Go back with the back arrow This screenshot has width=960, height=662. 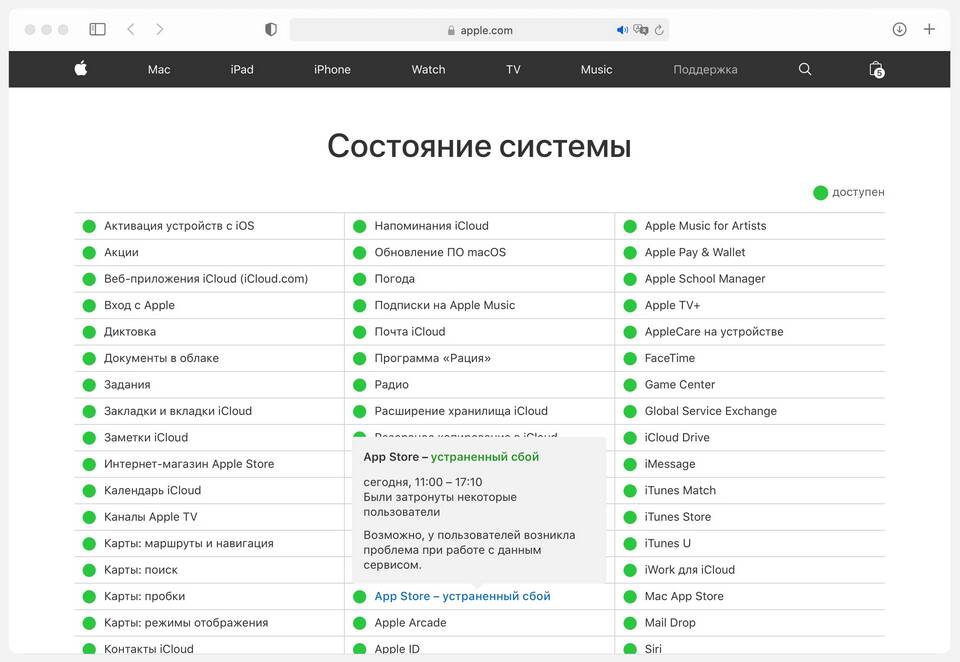[131, 30]
